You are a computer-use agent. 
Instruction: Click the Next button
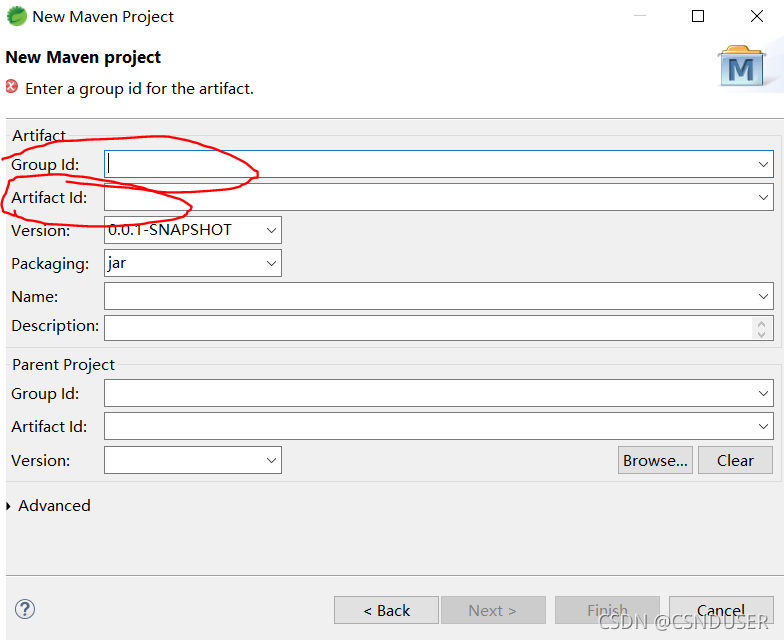pyautogui.click(x=493, y=610)
